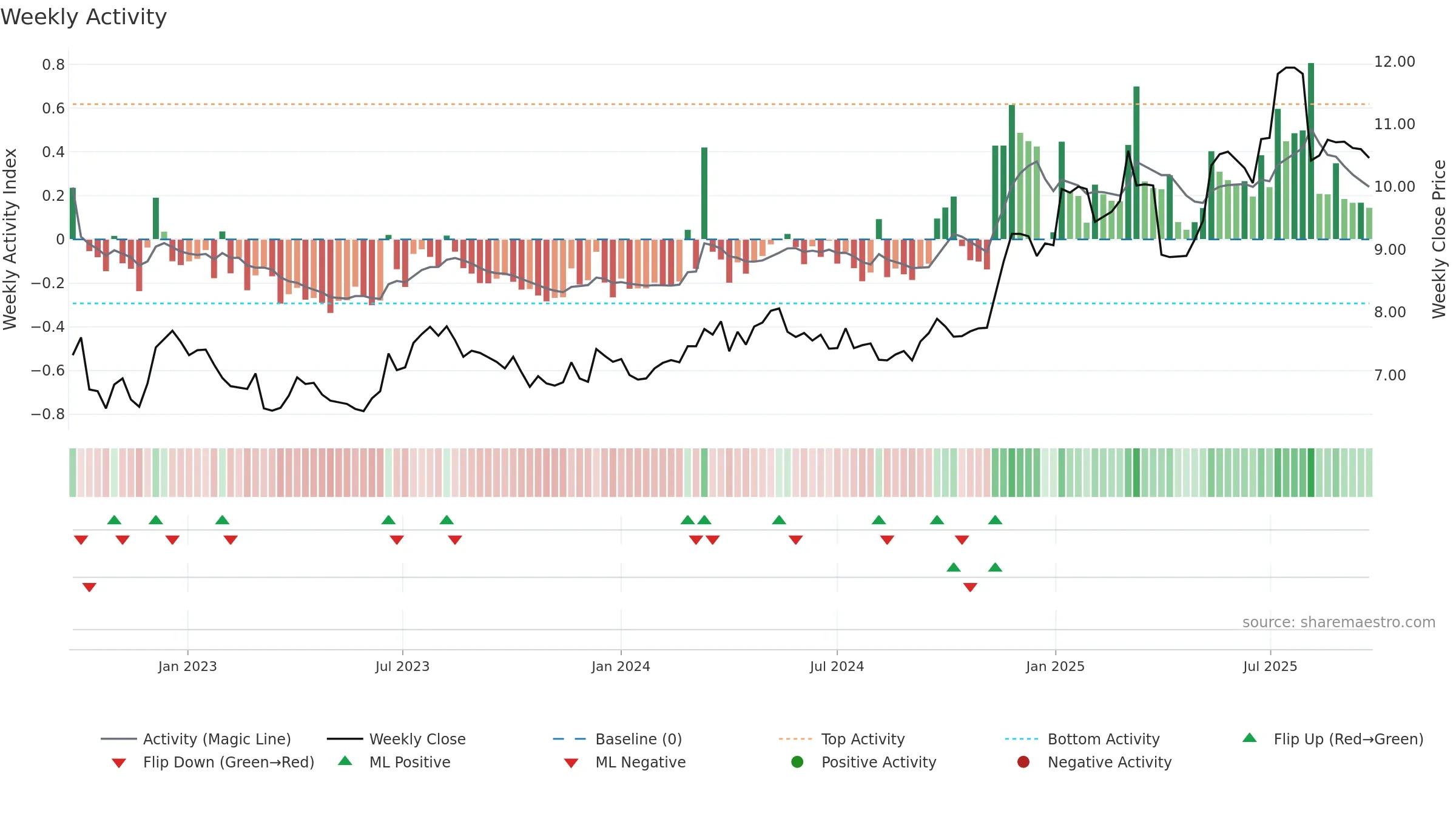Click the Jul 2025 x-axis label

point(1270,666)
